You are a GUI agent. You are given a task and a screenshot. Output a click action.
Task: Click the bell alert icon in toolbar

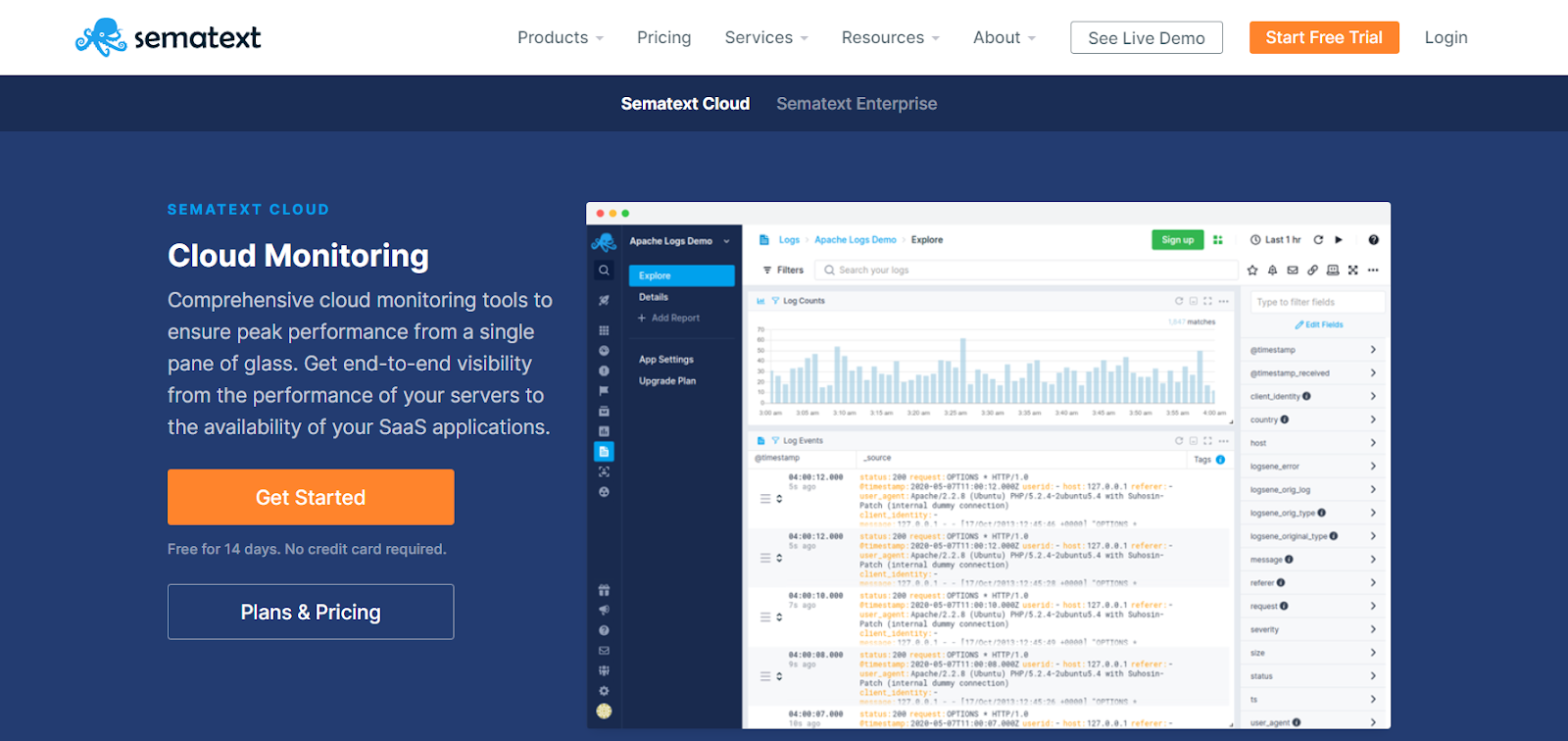(x=1272, y=271)
